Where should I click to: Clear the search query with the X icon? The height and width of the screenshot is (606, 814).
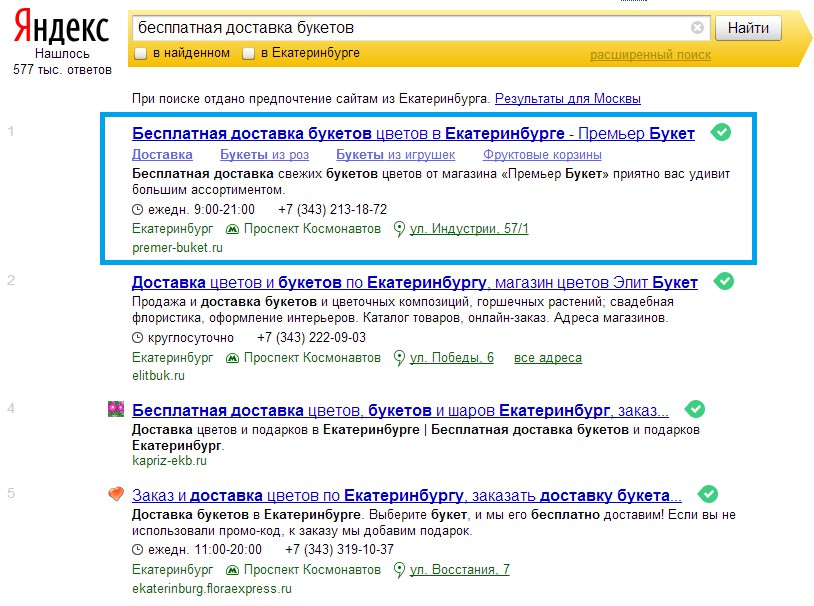697,28
